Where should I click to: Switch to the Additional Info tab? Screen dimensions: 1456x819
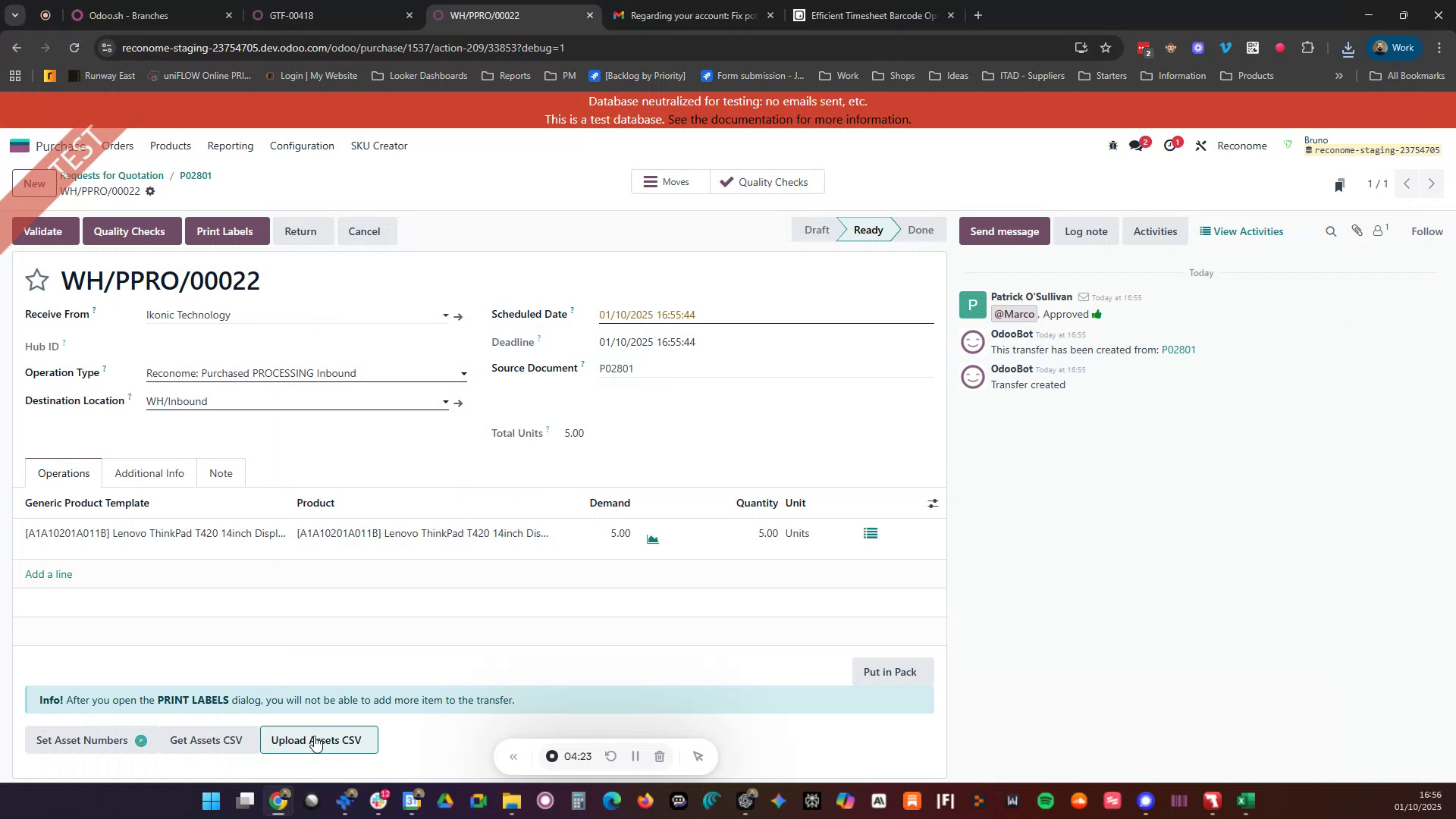pos(149,472)
